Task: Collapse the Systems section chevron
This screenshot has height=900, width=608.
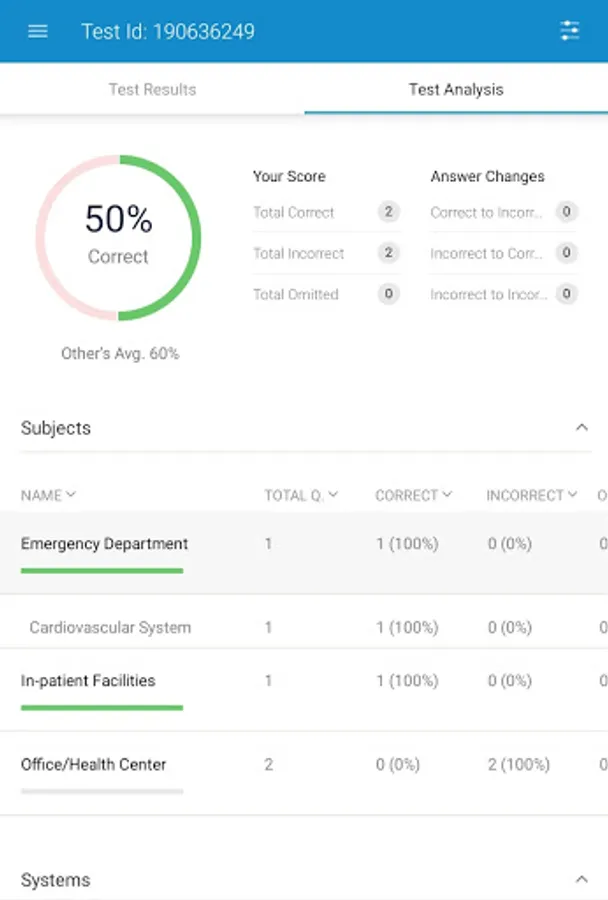Action: tap(581, 880)
